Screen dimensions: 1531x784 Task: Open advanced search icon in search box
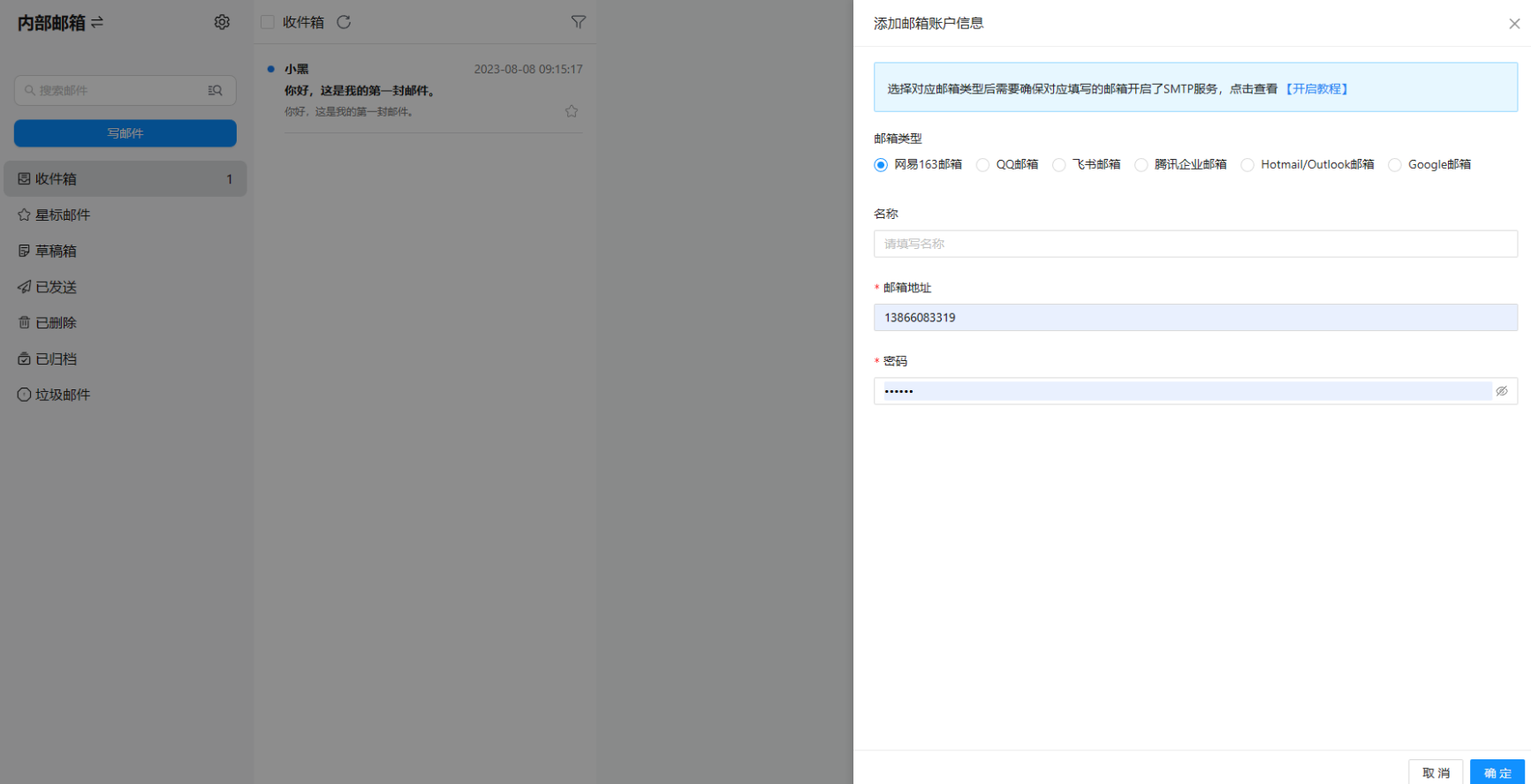tap(215, 90)
